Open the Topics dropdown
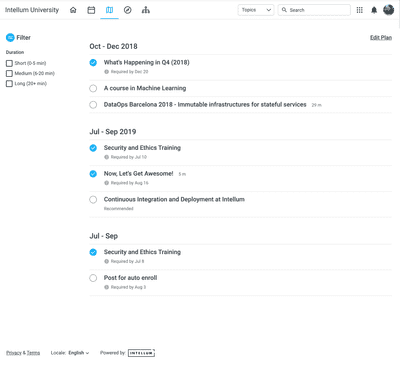Image resolution: width=400 pixels, height=367 pixels. coord(256,10)
